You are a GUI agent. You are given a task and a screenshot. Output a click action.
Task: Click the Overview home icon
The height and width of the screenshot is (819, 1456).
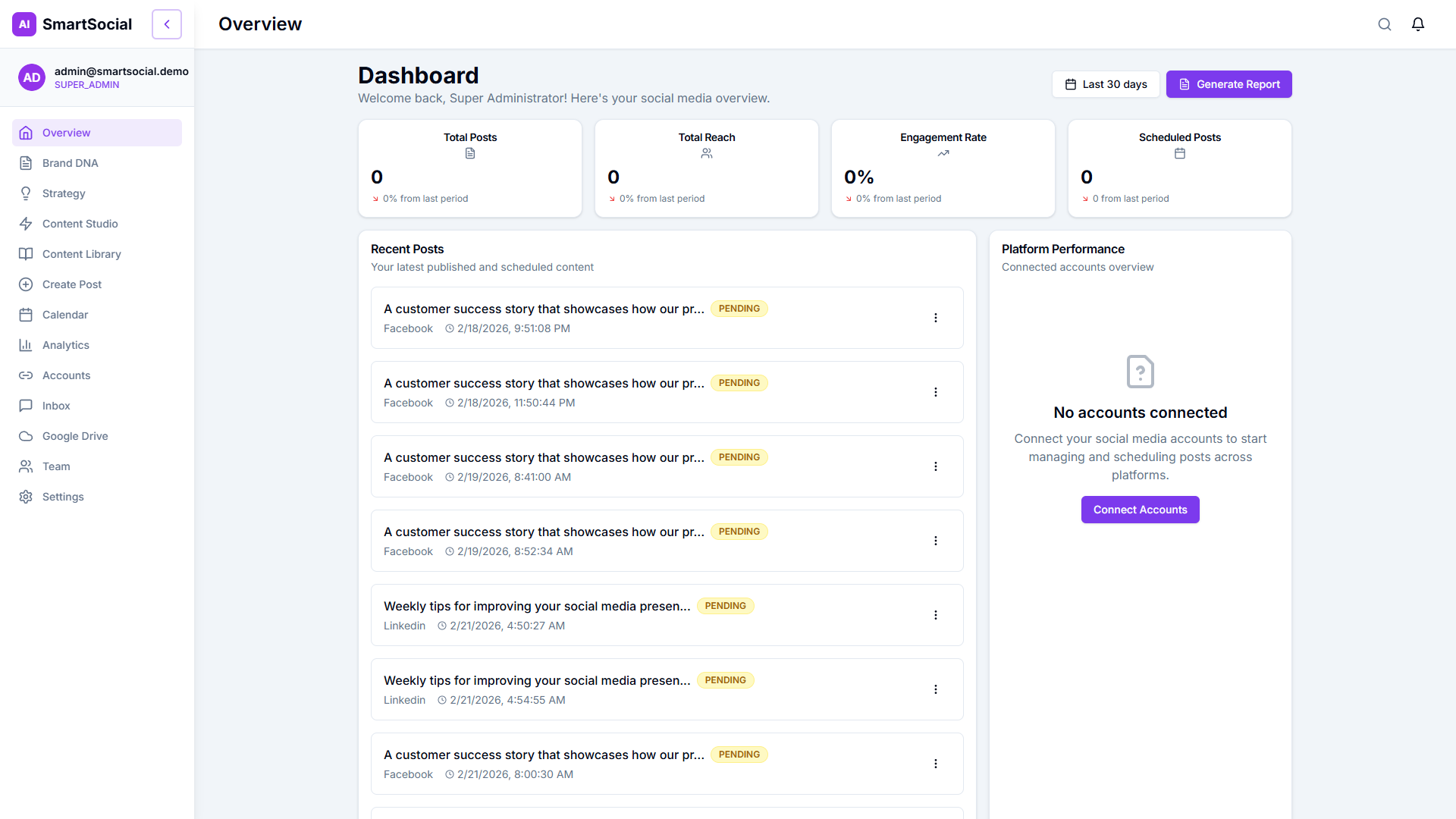coord(26,133)
